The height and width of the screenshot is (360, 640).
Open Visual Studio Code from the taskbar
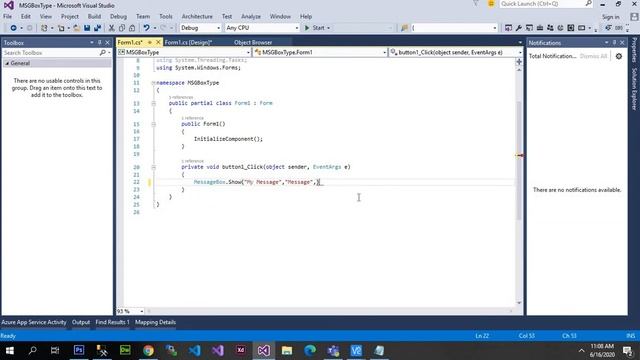click(195, 351)
